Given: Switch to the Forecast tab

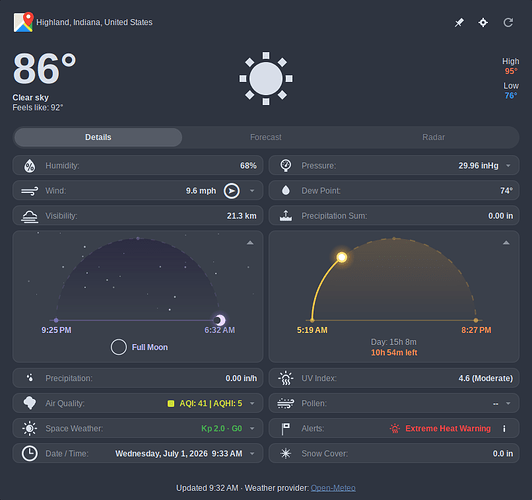Looking at the screenshot, I should pos(266,137).
